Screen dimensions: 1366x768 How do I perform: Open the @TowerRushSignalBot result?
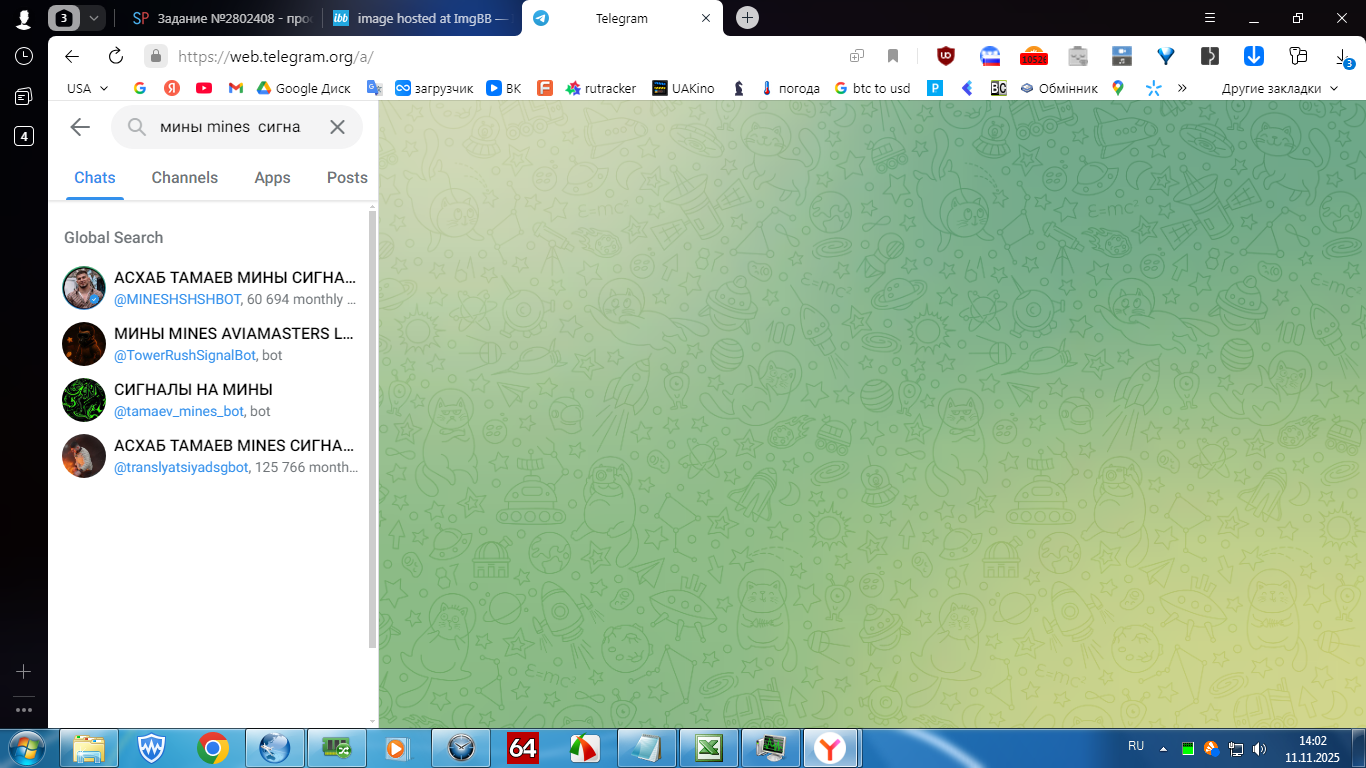[x=210, y=344]
